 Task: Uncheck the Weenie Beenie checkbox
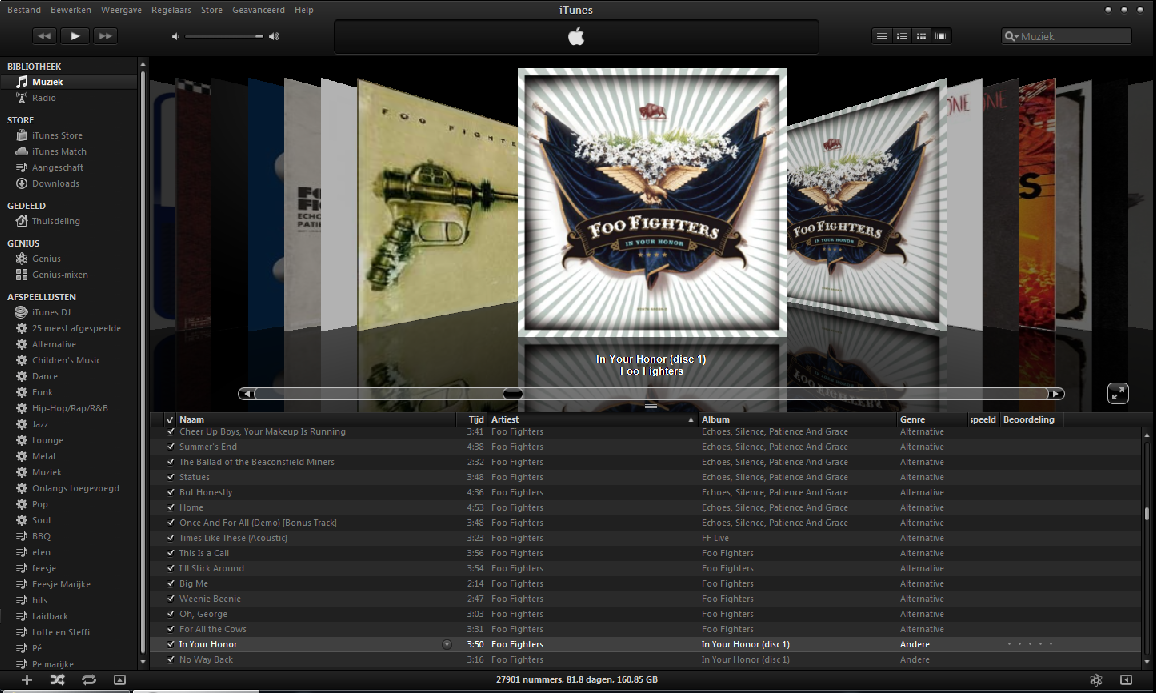click(x=170, y=599)
